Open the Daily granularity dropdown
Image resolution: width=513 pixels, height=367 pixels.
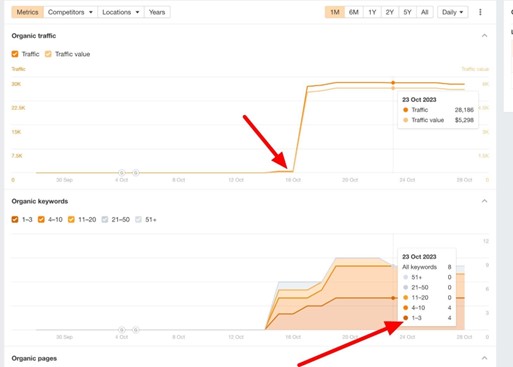(452, 12)
